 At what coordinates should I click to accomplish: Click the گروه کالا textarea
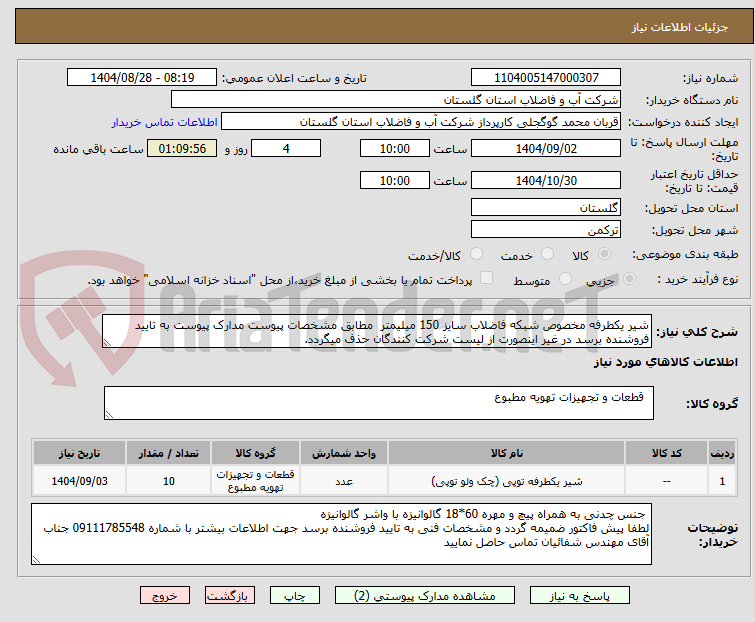click(x=378, y=403)
